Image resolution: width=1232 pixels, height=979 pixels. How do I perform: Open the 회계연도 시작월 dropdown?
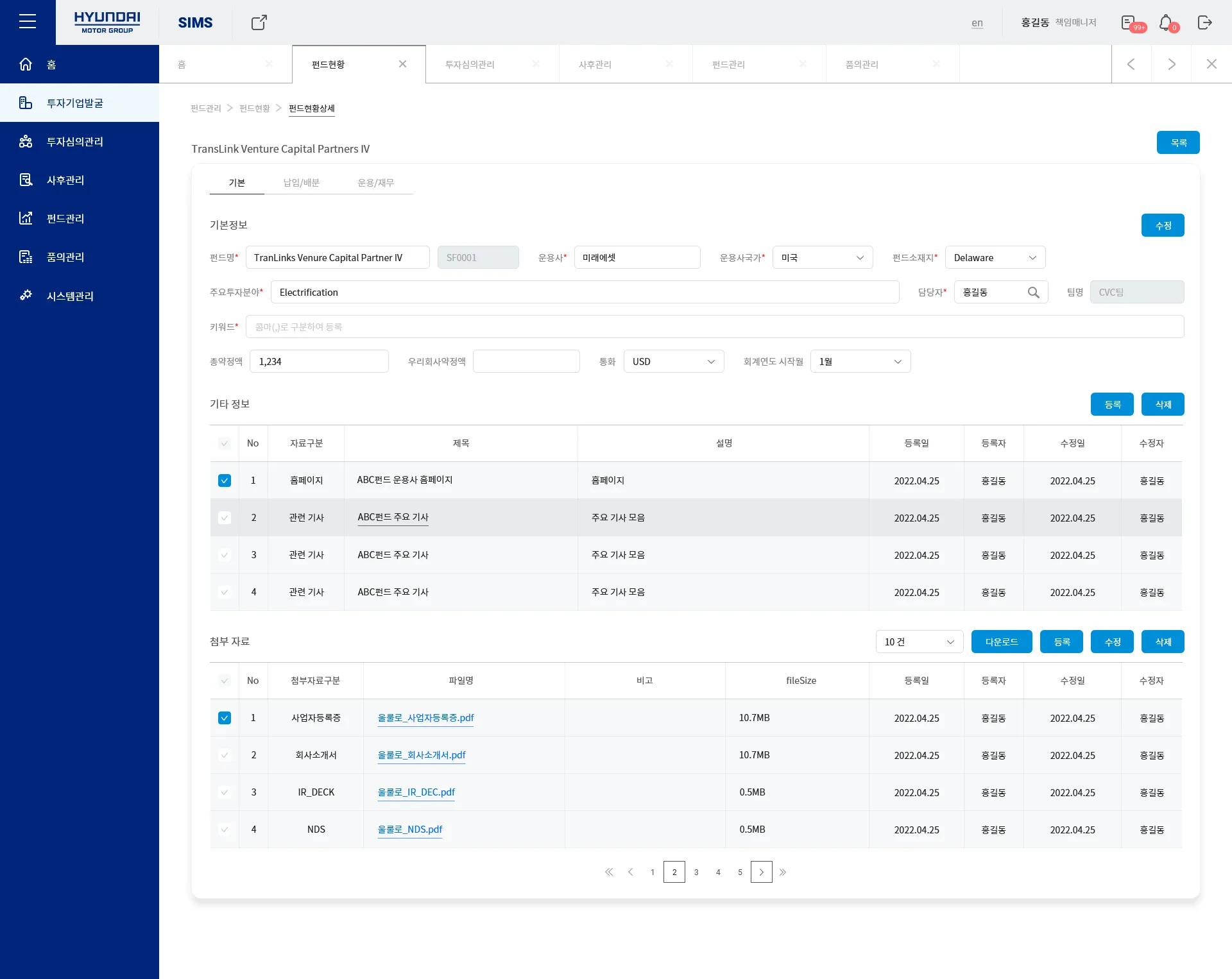pyautogui.click(x=860, y=361)
